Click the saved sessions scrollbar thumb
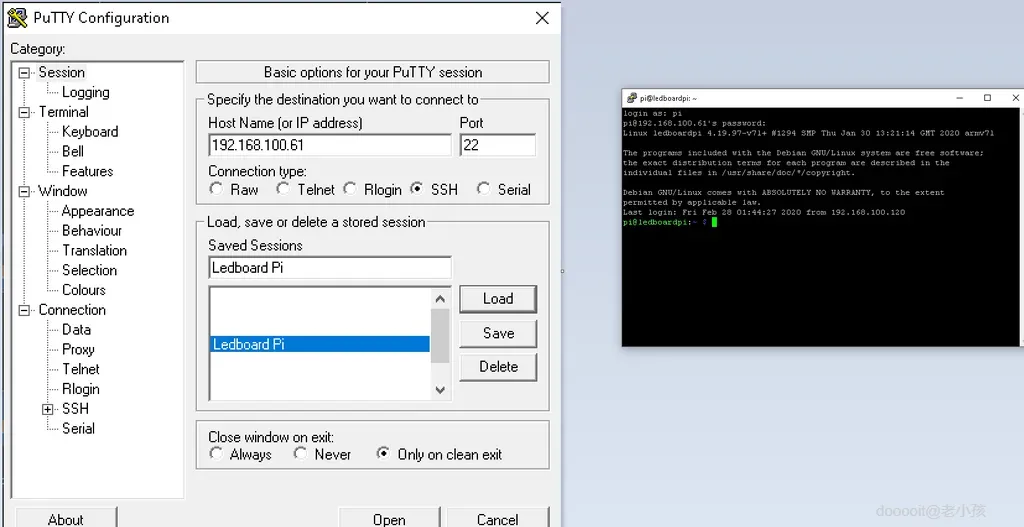 coord(440,336)
